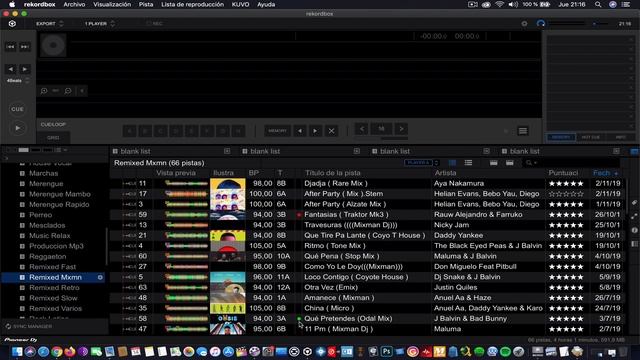The image size is (640, 360).
Task: Zoom in the waveform with left magnifier
Action: (x=44, y=91)
